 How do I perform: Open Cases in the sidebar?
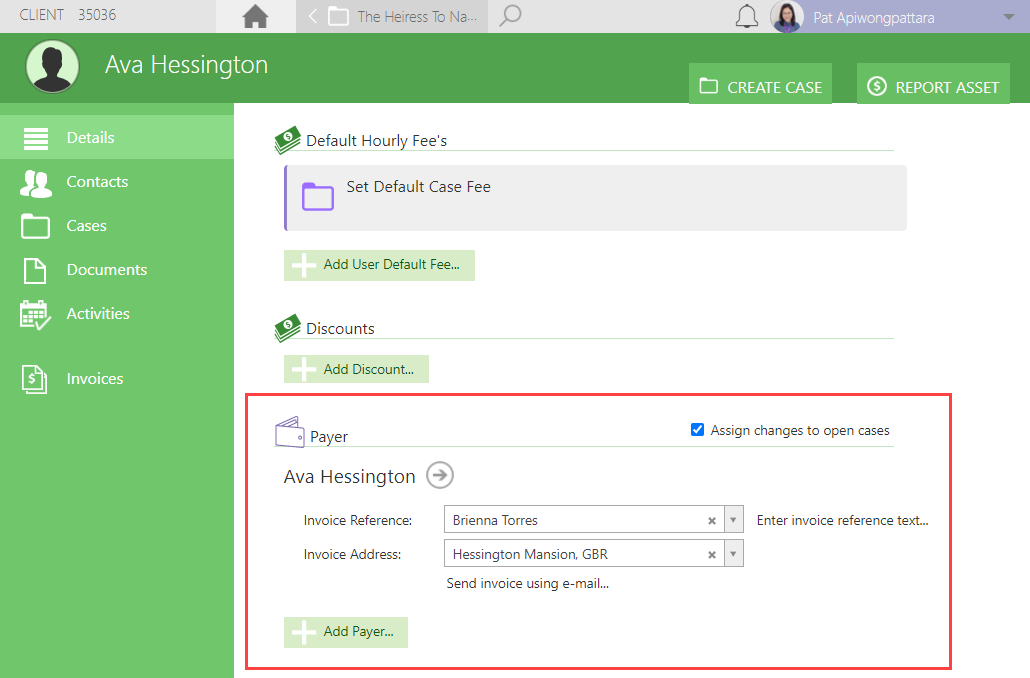117,225
